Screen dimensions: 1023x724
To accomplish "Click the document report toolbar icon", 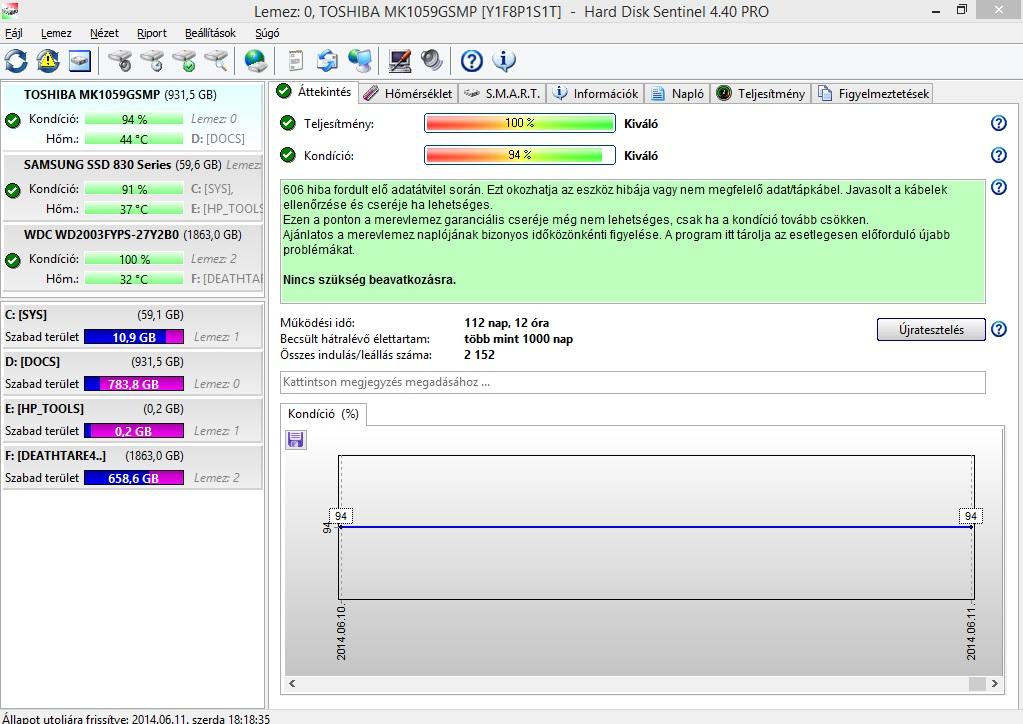I will [x=296, y=61].
